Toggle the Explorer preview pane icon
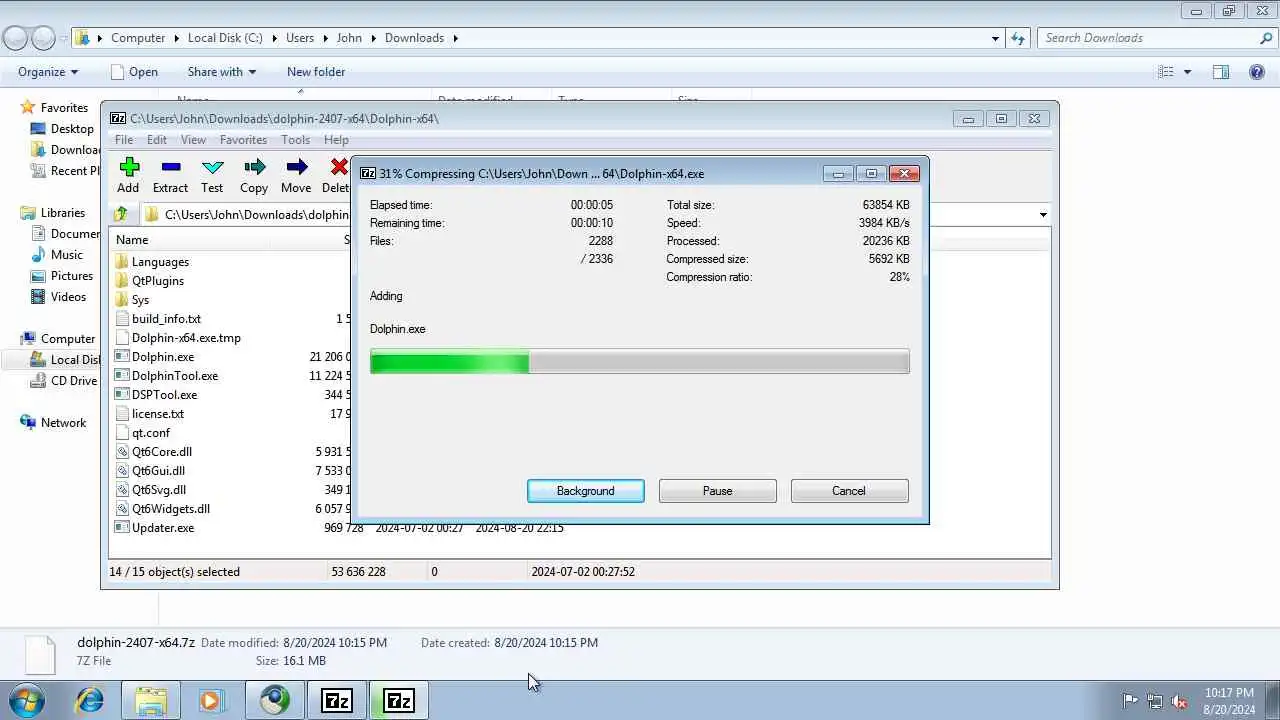The height and width of the screenshot is (720, 1280). 1221,72
